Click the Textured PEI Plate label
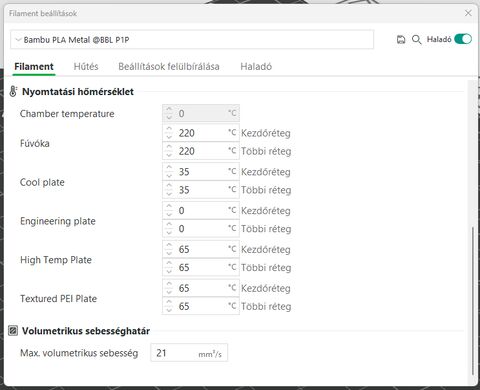Viewport: 480px width, 390px height. point(58,298)
